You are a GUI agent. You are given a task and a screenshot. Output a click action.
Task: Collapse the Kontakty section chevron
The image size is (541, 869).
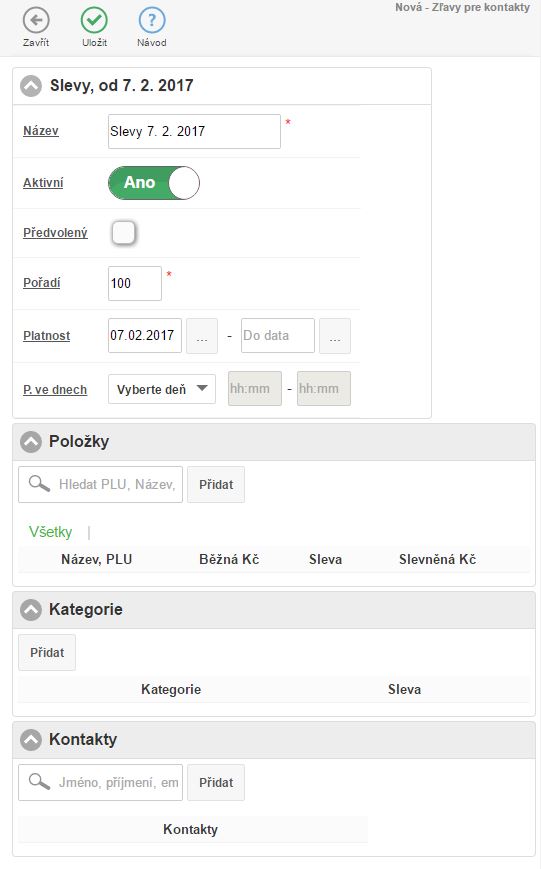[31, 739]
